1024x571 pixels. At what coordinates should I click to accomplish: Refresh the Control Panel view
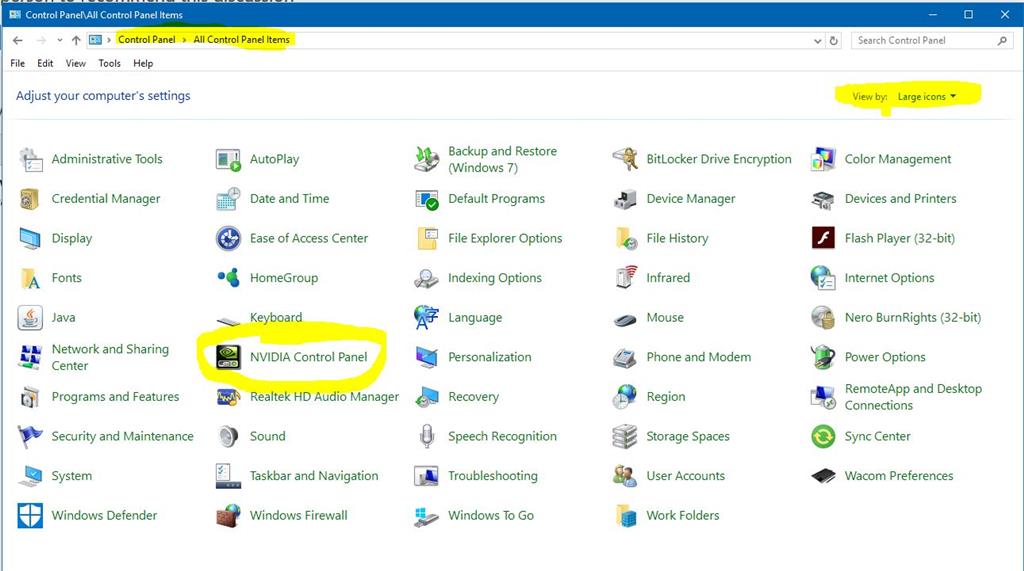[x=834, y=41]
